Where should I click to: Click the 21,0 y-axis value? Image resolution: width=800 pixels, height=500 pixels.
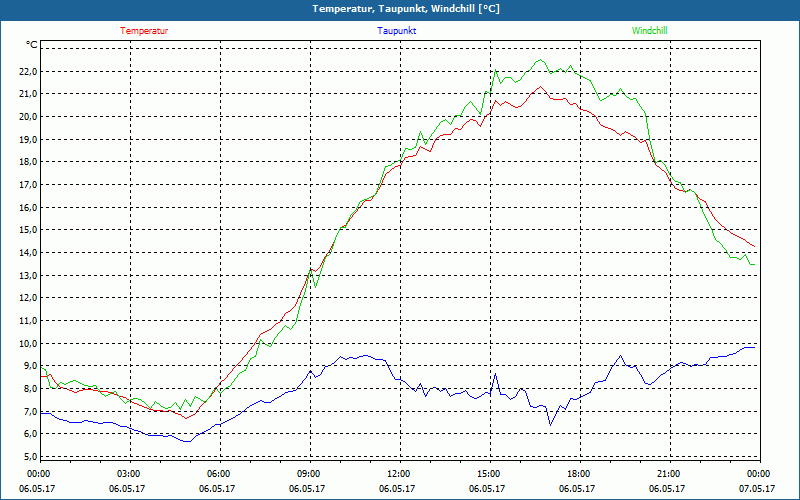point(28,94)
